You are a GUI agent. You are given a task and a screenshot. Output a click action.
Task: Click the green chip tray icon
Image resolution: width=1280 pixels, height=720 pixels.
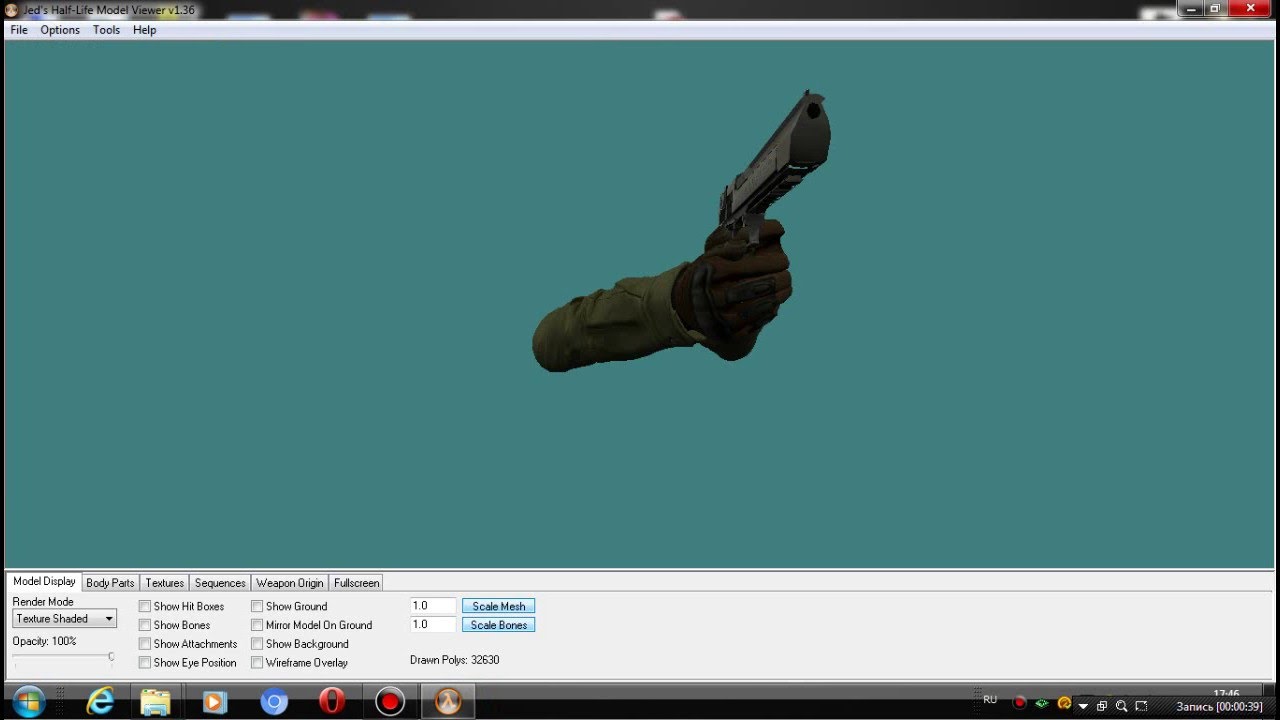[x=1043, y=704]
